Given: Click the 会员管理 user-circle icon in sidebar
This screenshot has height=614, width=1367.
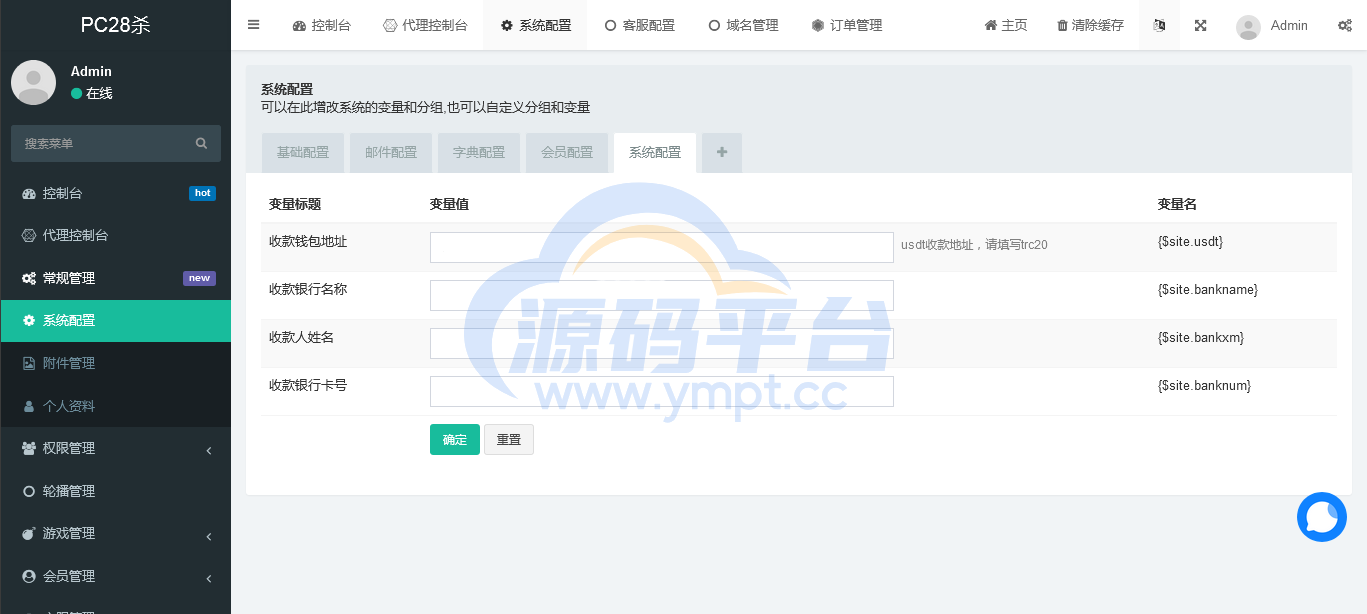Looking at the screenshot, I should pos(29,576).
